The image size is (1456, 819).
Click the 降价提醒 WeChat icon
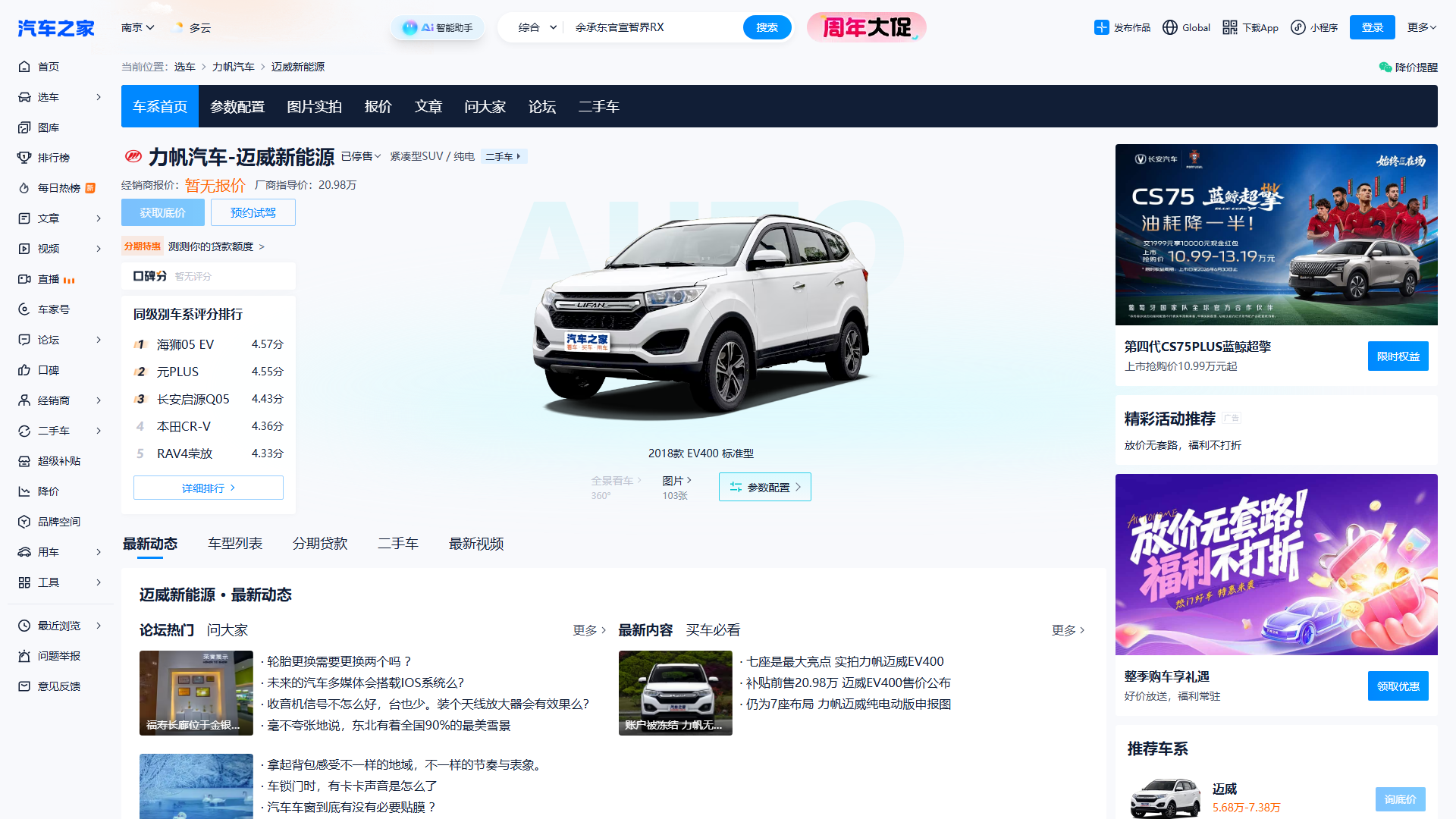pos(1385,67)
